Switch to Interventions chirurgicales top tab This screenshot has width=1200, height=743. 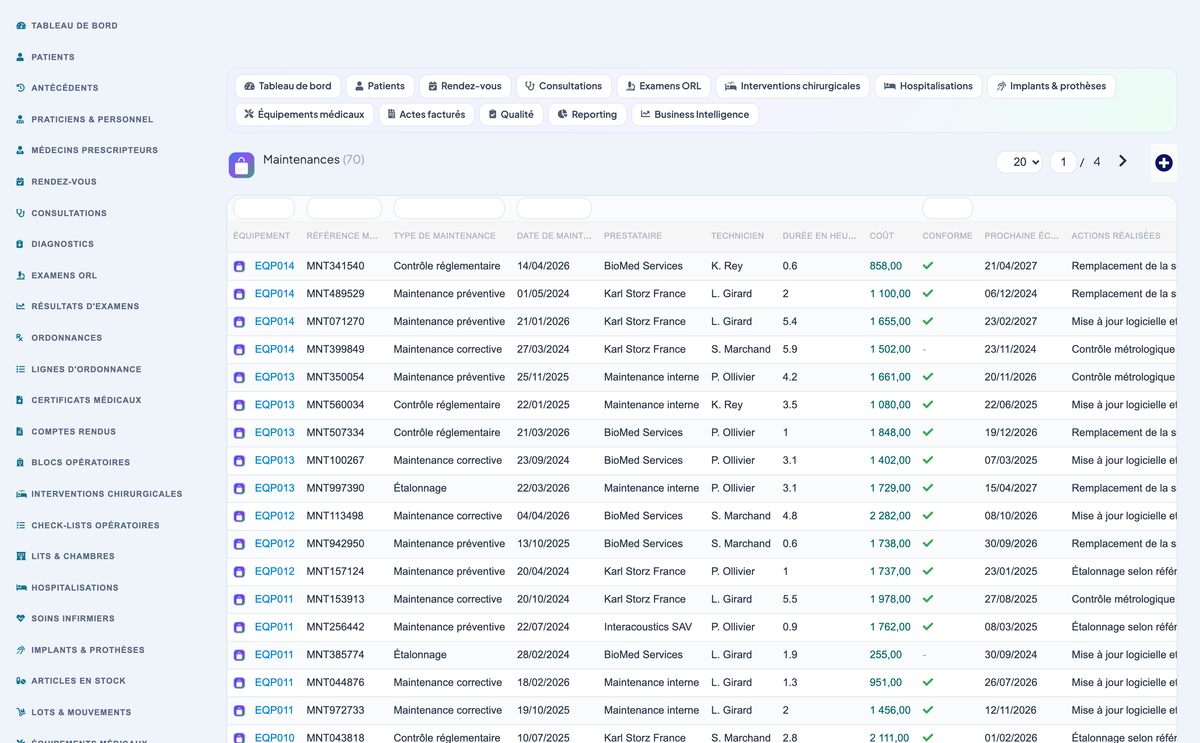pyautogui.click(x=793, y=86)
